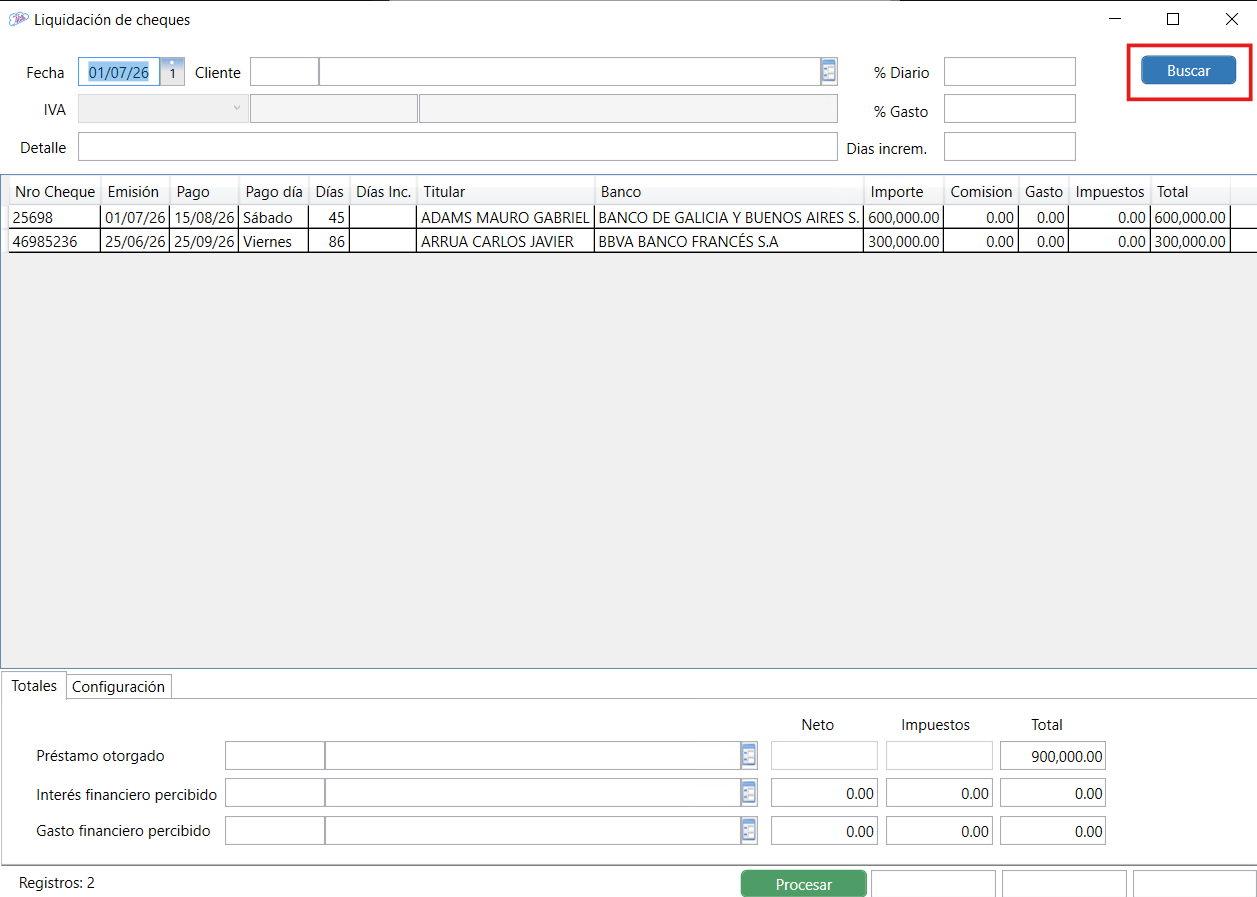This screenshot has width=1257, height=897.
Task: Click the Préstamo otorgado account code field
Action: click(275, 756)
